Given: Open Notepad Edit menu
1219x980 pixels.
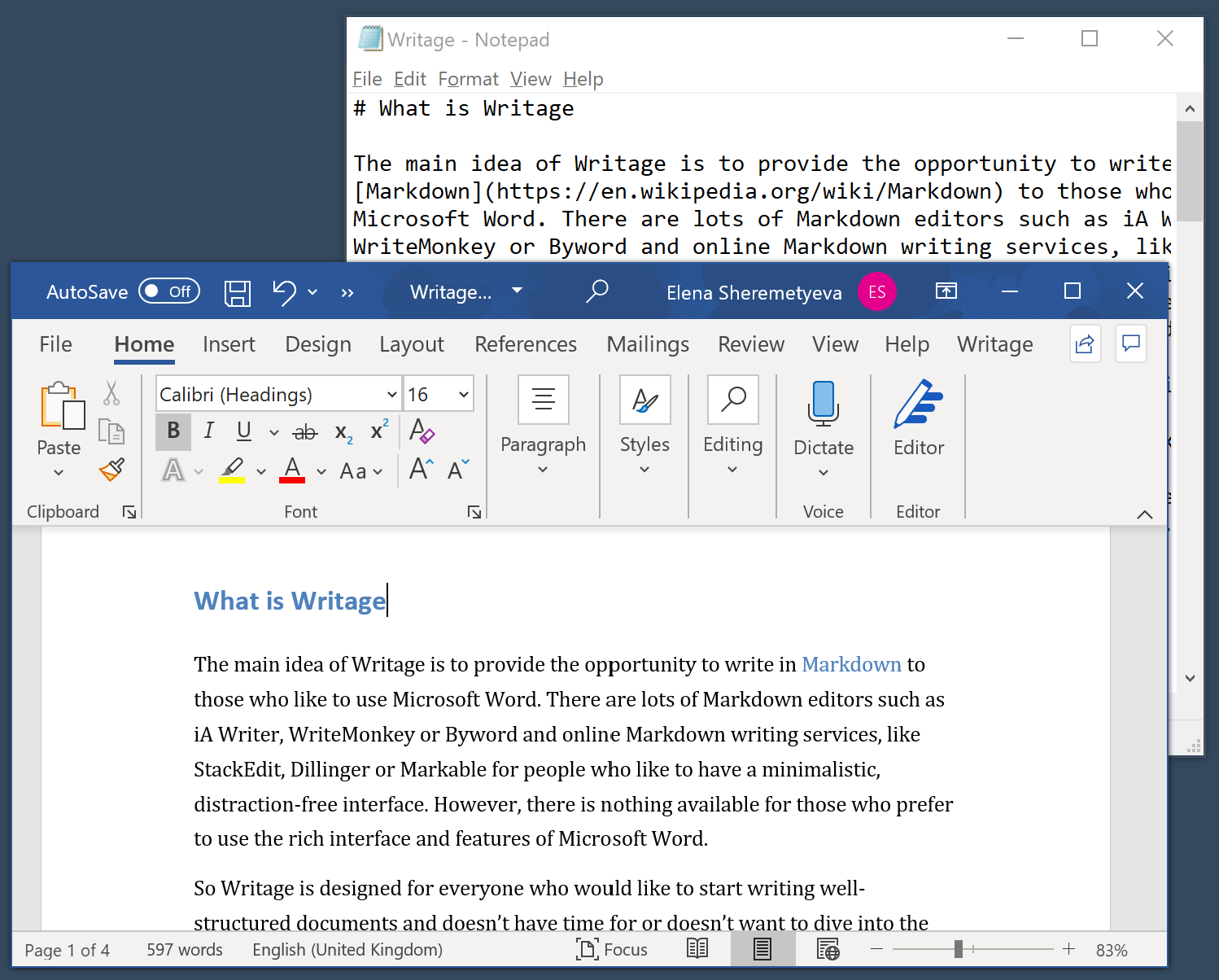Looking at the screenshot, I should [410, 79].
